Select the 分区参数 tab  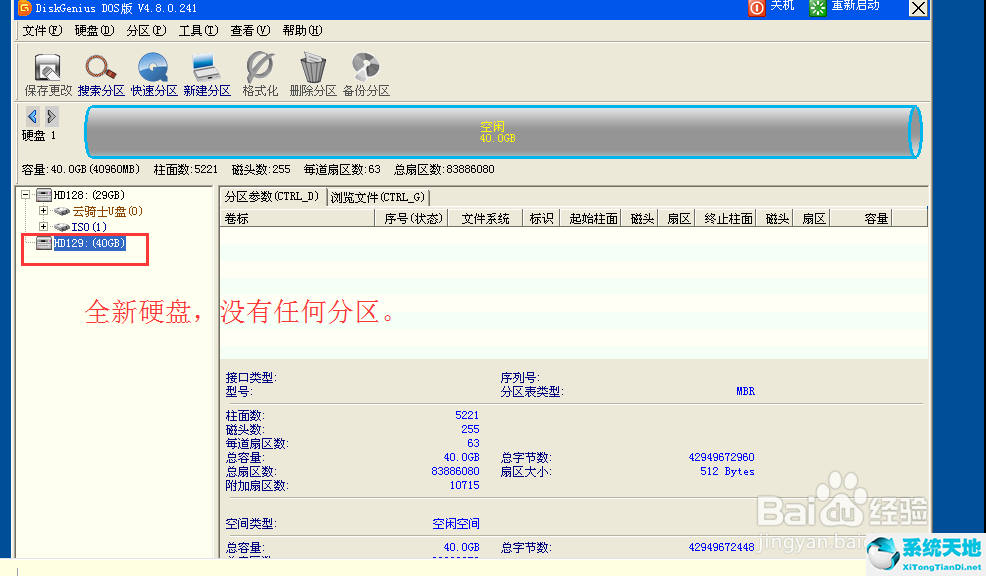coord(272,197)
